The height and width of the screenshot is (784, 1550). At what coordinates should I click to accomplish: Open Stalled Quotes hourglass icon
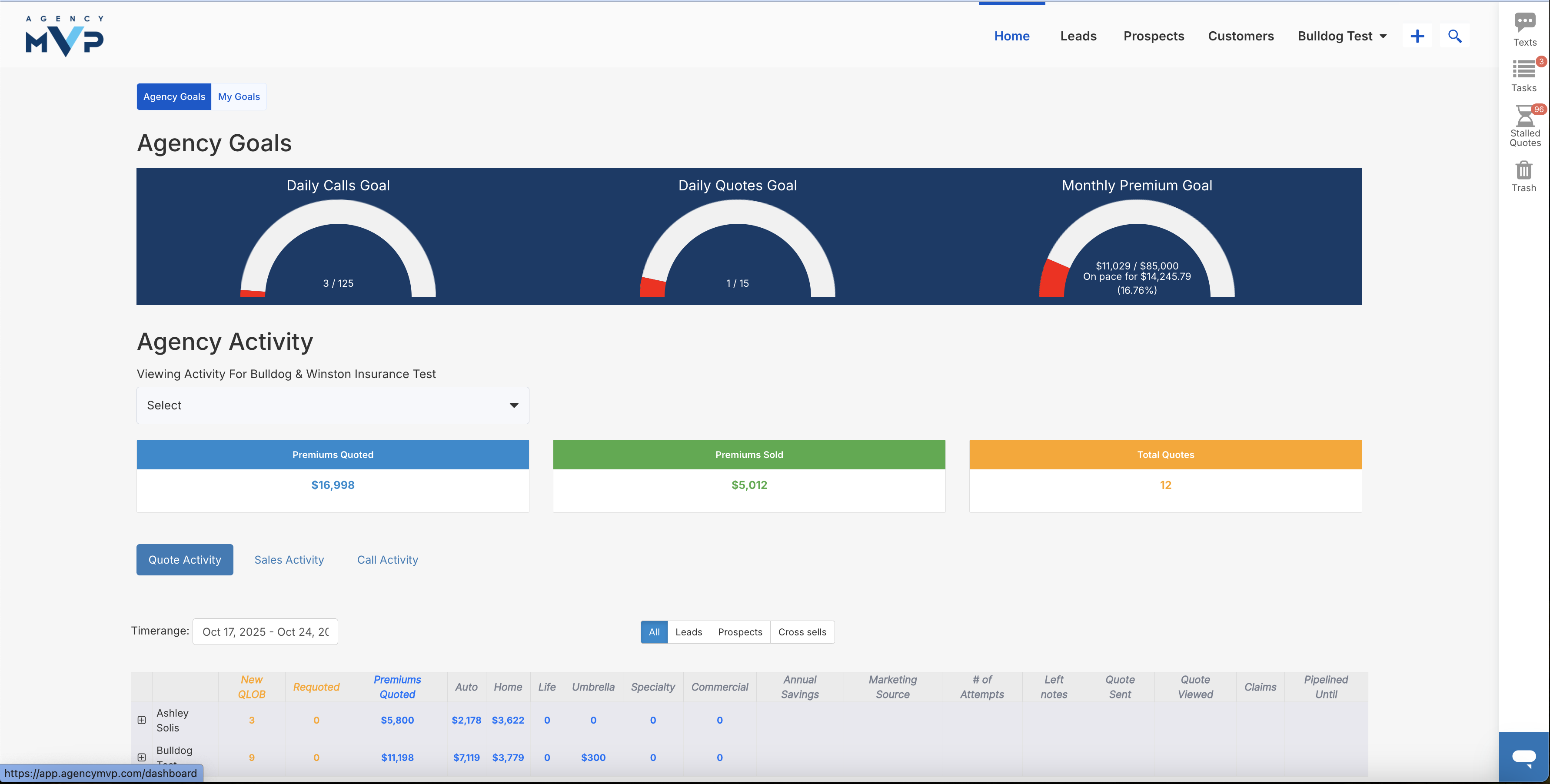1525,116
